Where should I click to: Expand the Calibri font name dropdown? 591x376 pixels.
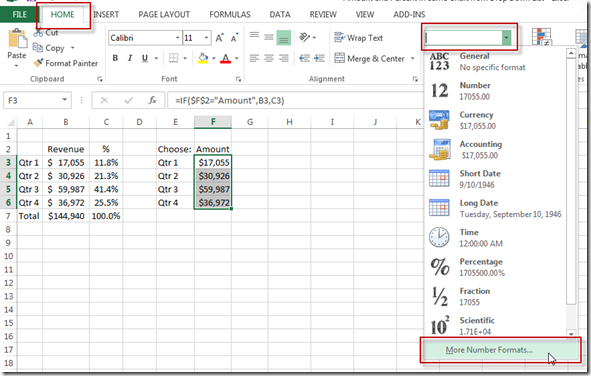click(178, 38)
